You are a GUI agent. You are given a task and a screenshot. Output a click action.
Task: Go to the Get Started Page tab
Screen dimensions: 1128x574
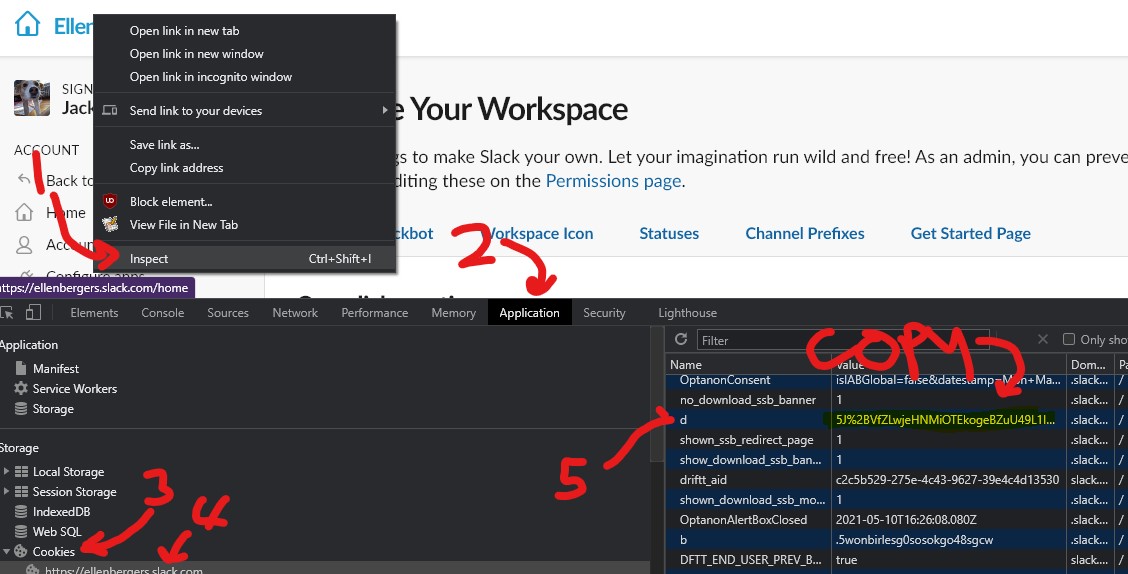[x=970, y=233]
